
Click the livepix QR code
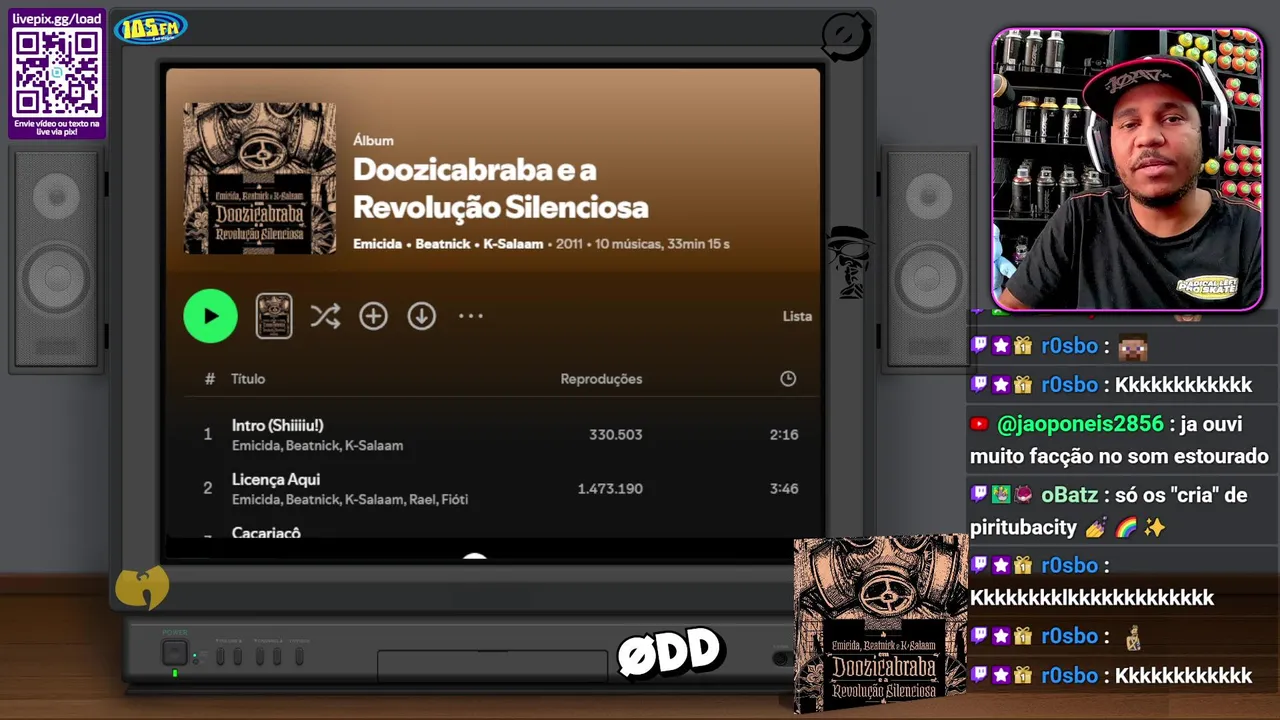pyautogui.click(x=57, y=72)
